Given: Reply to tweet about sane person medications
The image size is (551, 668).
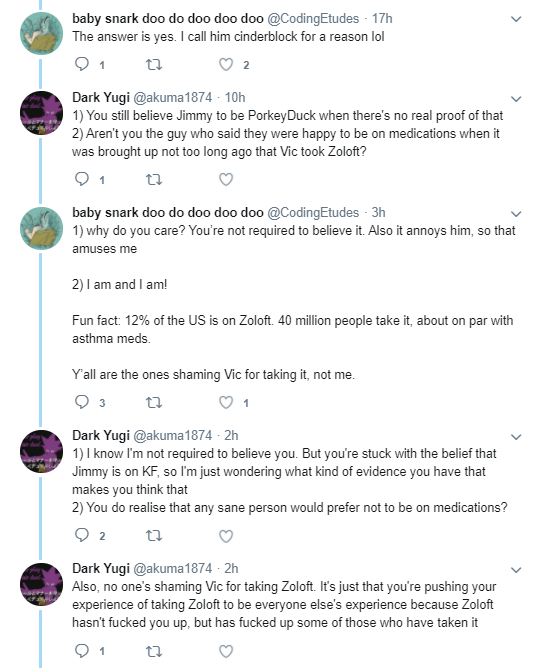Looking at the screenshot, I should [x=82, y=536].
